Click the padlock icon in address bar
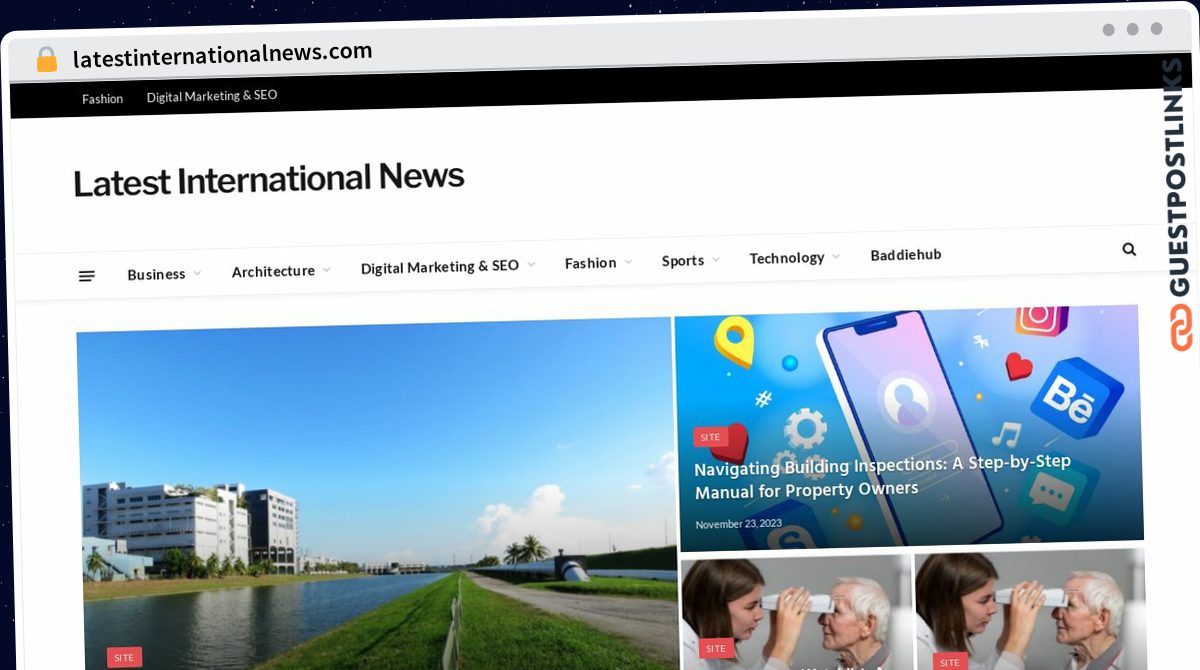Image resolution: width=1200 pixels, height=670 pixels. pyautogui.click(x=46, y=59)
